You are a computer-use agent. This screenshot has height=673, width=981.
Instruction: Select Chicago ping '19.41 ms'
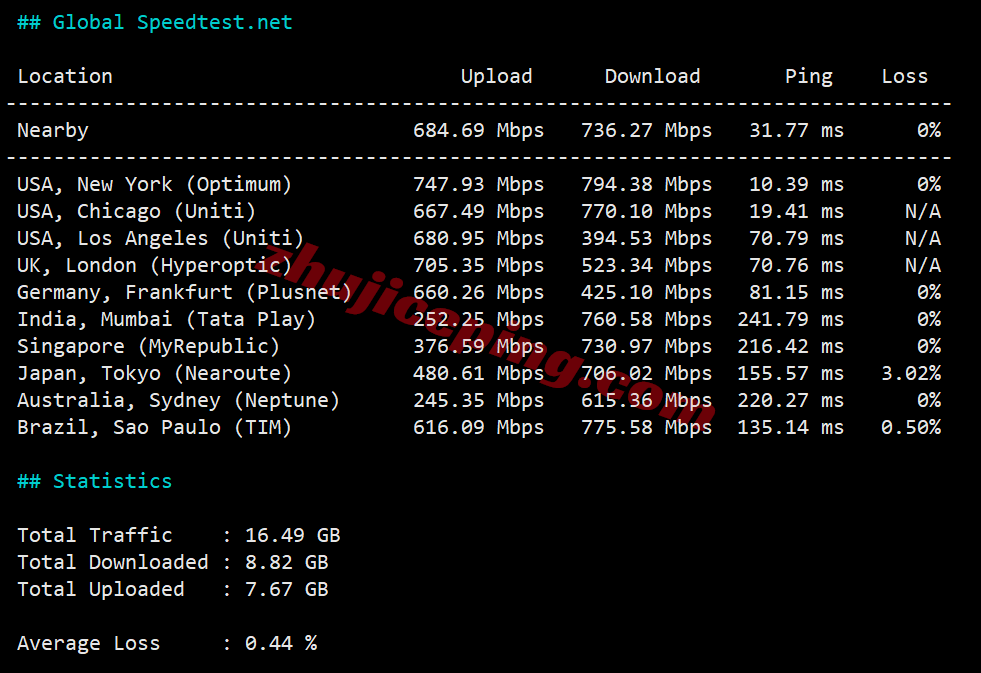click(796, 211)
